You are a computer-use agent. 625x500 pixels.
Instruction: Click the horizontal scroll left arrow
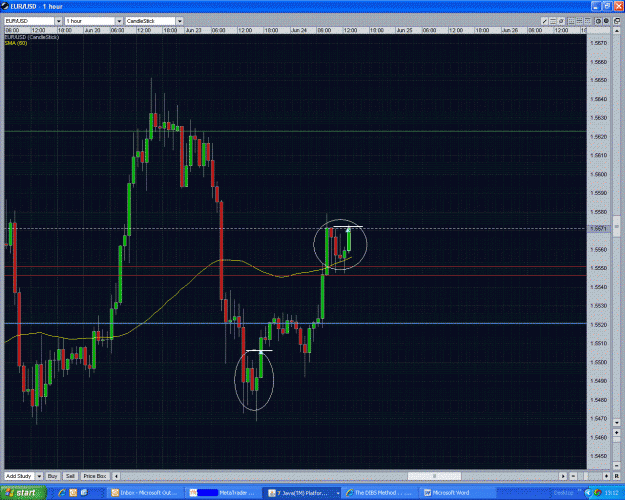(116, 476)
